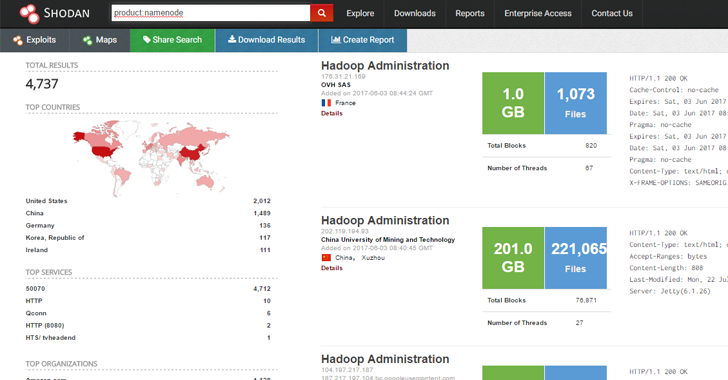Open the Explore menu item
Viewport: 728px width, 380px height.
(x=360, y=13)
